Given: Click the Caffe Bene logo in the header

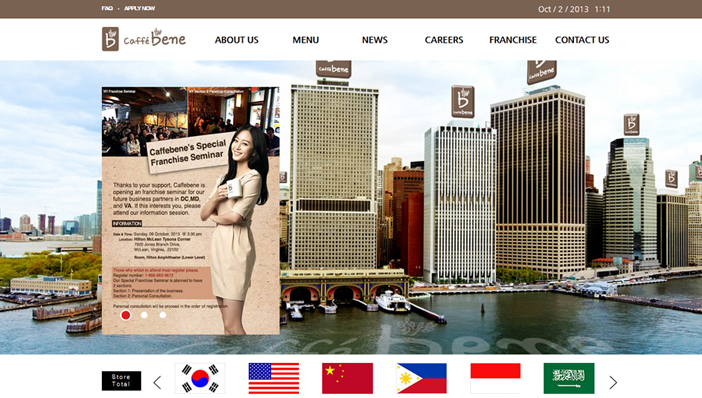Looking at the screenshot, I should (x=144, y=39).
